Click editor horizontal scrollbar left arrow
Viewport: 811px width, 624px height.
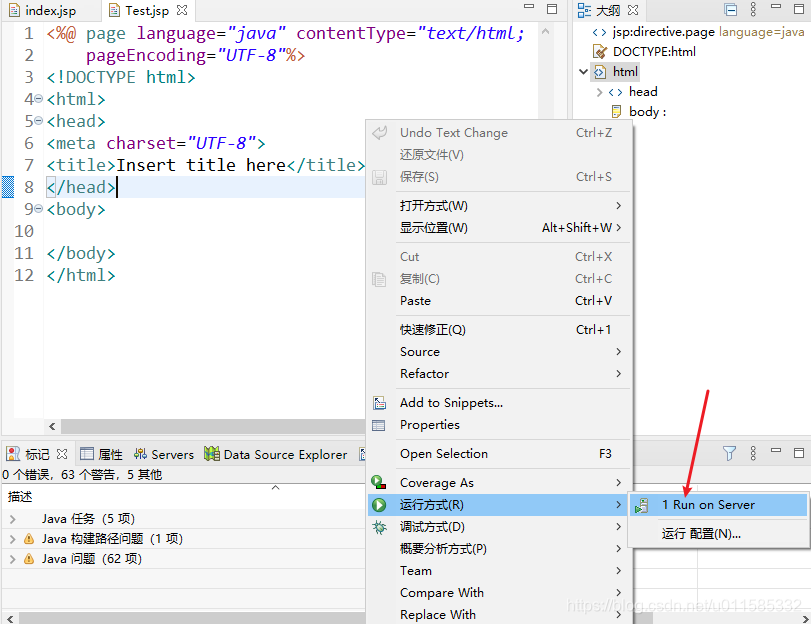52,426
